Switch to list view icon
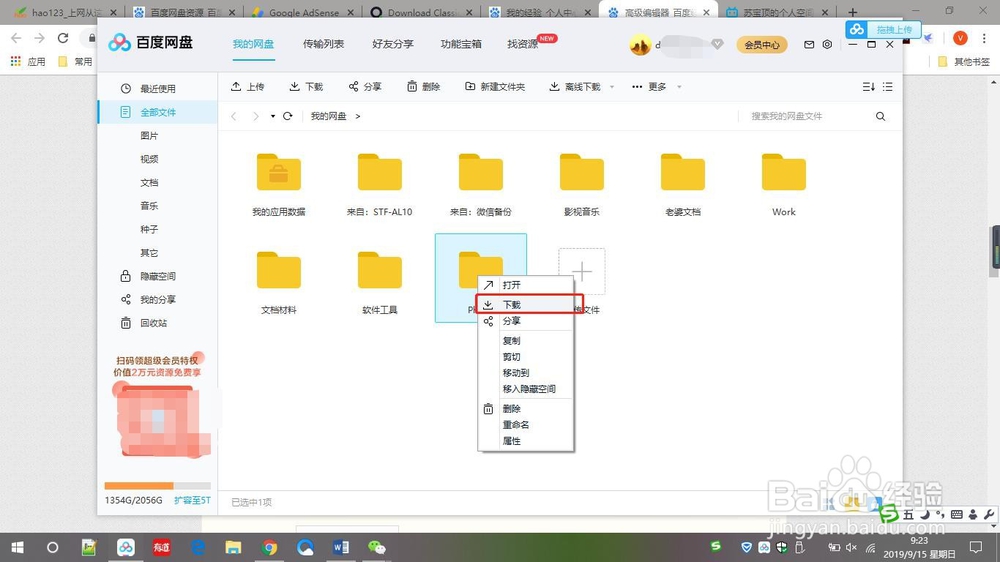Screen dimensions: 1000x562 pos(888,87)
